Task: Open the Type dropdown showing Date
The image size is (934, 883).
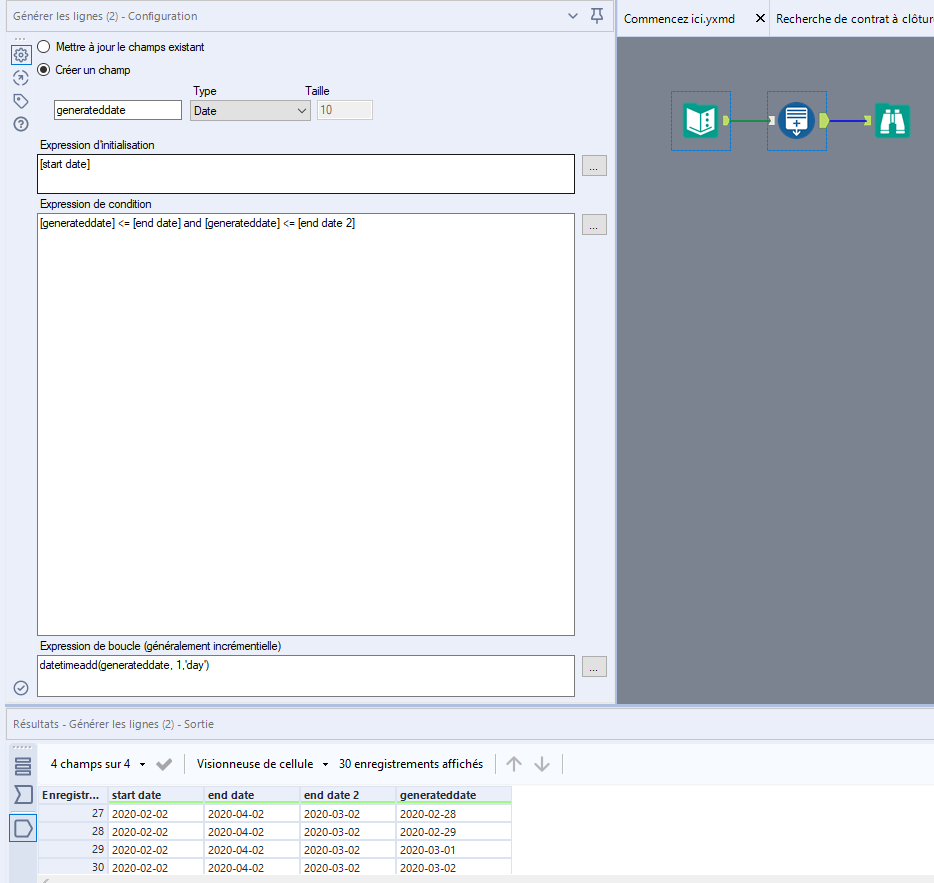Action: pyautogui.click(x=250, y=111)
